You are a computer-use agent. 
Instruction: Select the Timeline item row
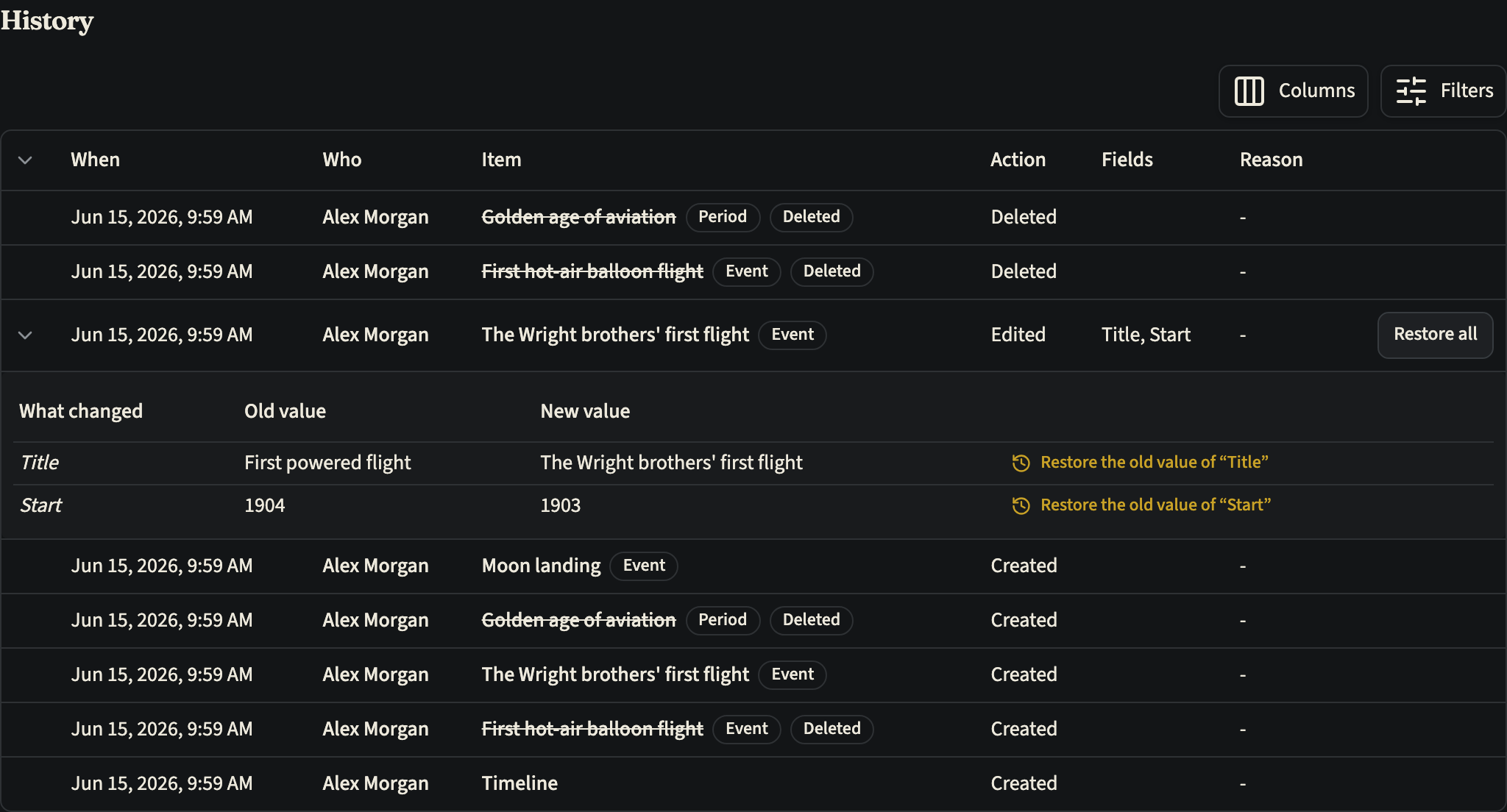pyautogui.click(x=753, y=784)
